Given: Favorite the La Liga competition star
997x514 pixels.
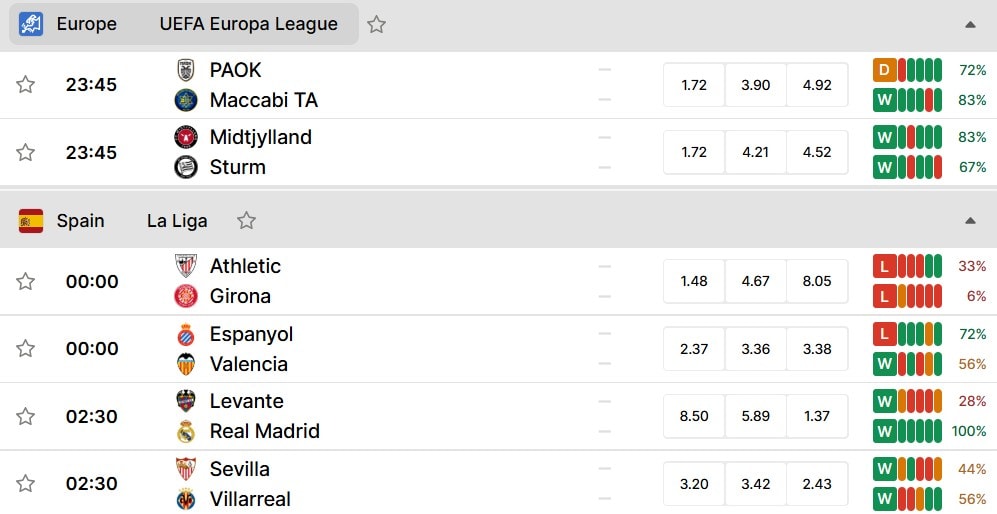Looking at the screenshot, I should click(x=246, y=221).
